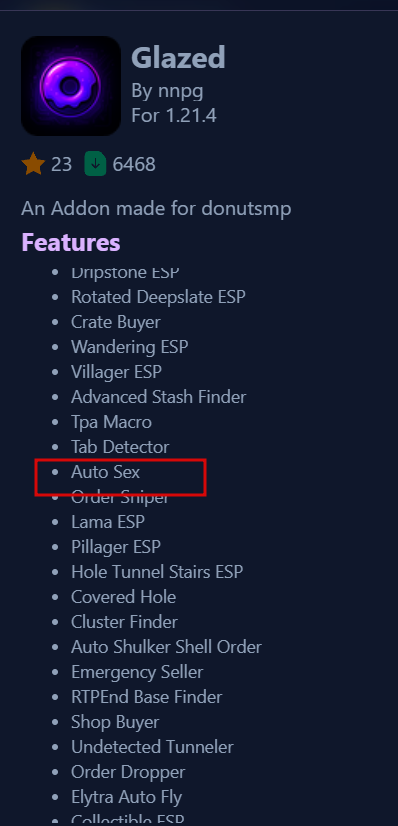
Task: Click the orange star rating icon
Action: point(33,164)
